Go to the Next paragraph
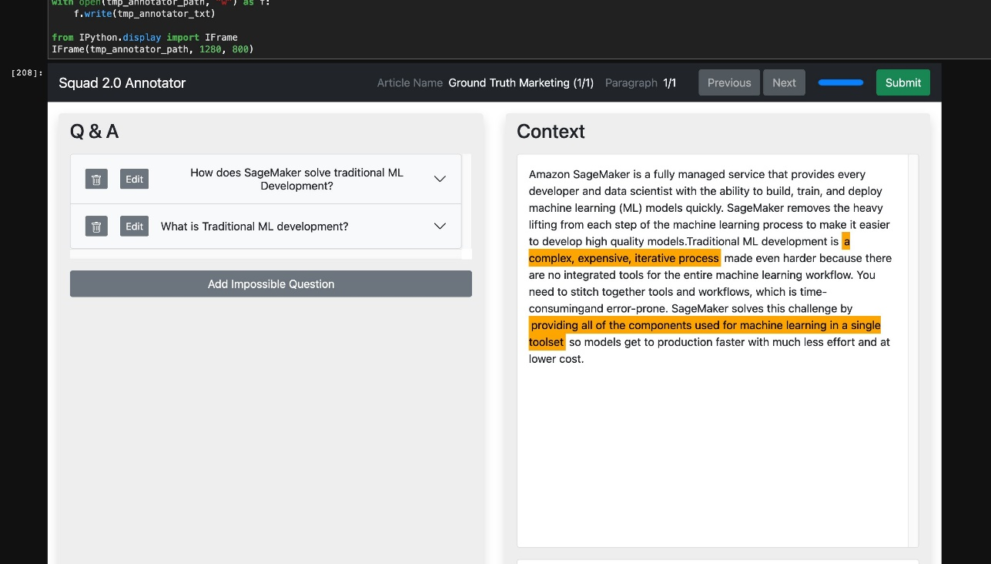Viewport: 991px width, 564px height. [784, 83]
